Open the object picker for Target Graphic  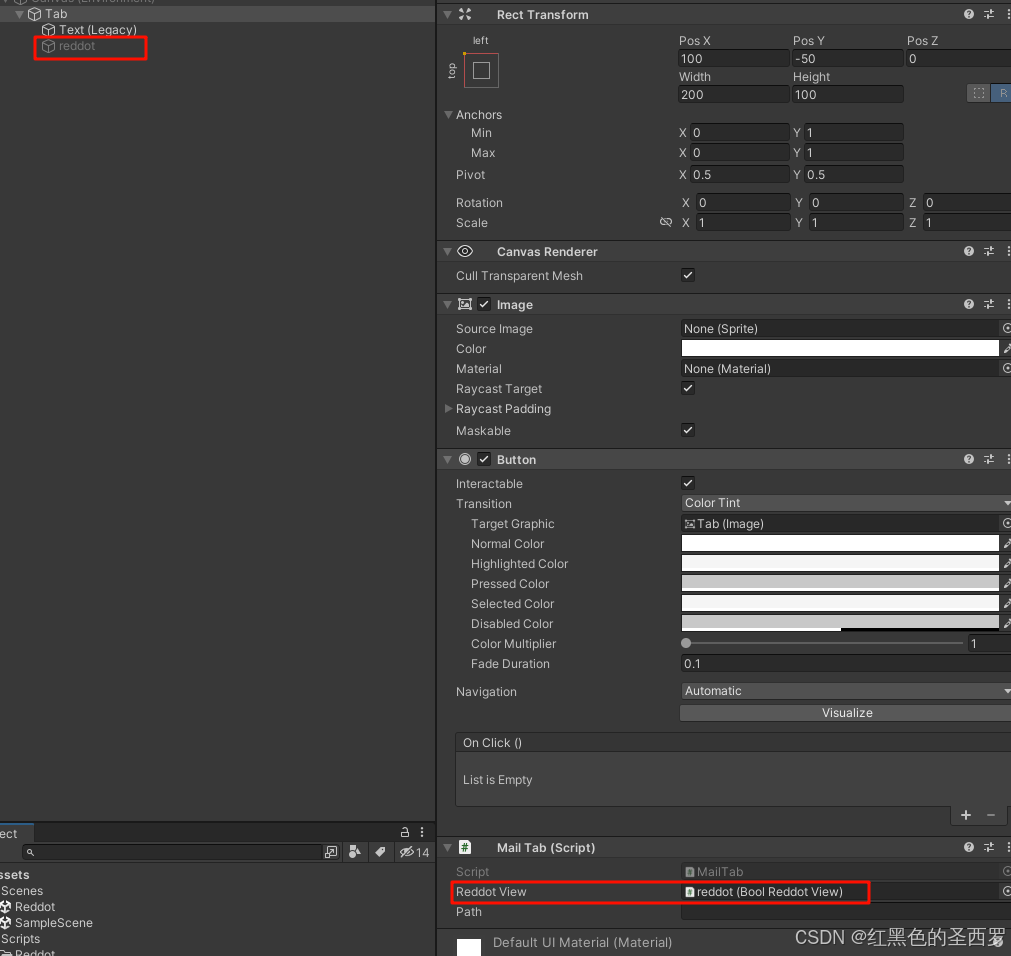pyautogui.click(x=1006, y=523)
